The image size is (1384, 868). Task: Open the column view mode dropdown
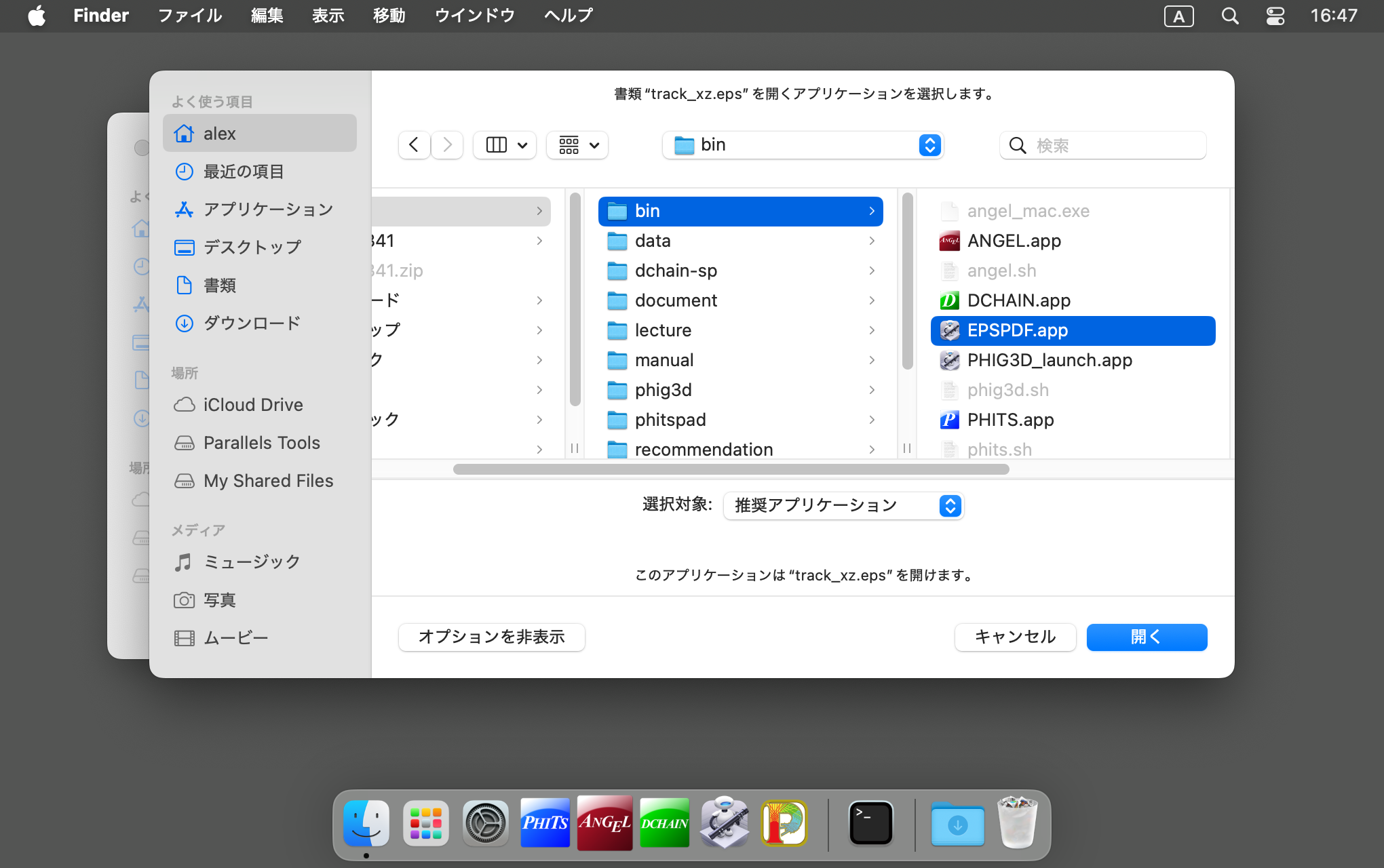point(505,145)
